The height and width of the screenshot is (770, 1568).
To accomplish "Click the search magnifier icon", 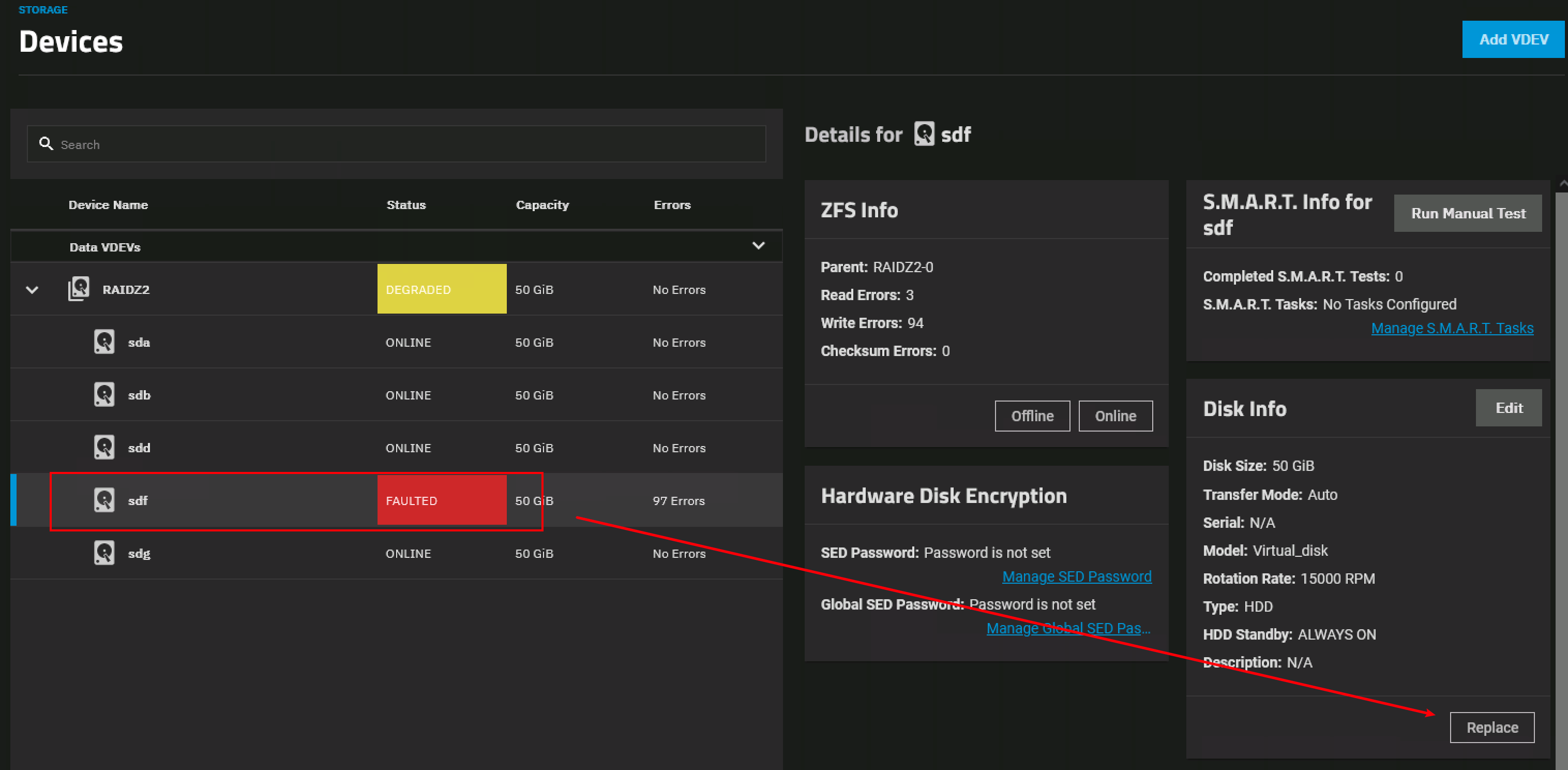I will (x=46, y=144).
